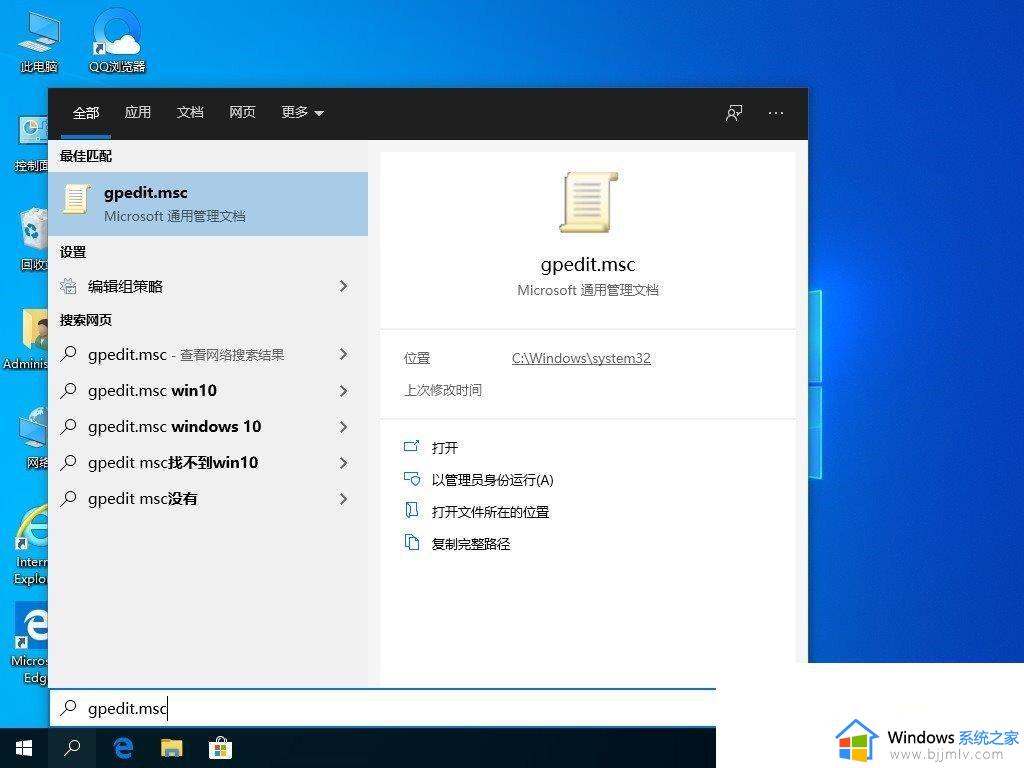Expand the gpedit.msc win10 suggestion arrow

(x=344, y=391)
